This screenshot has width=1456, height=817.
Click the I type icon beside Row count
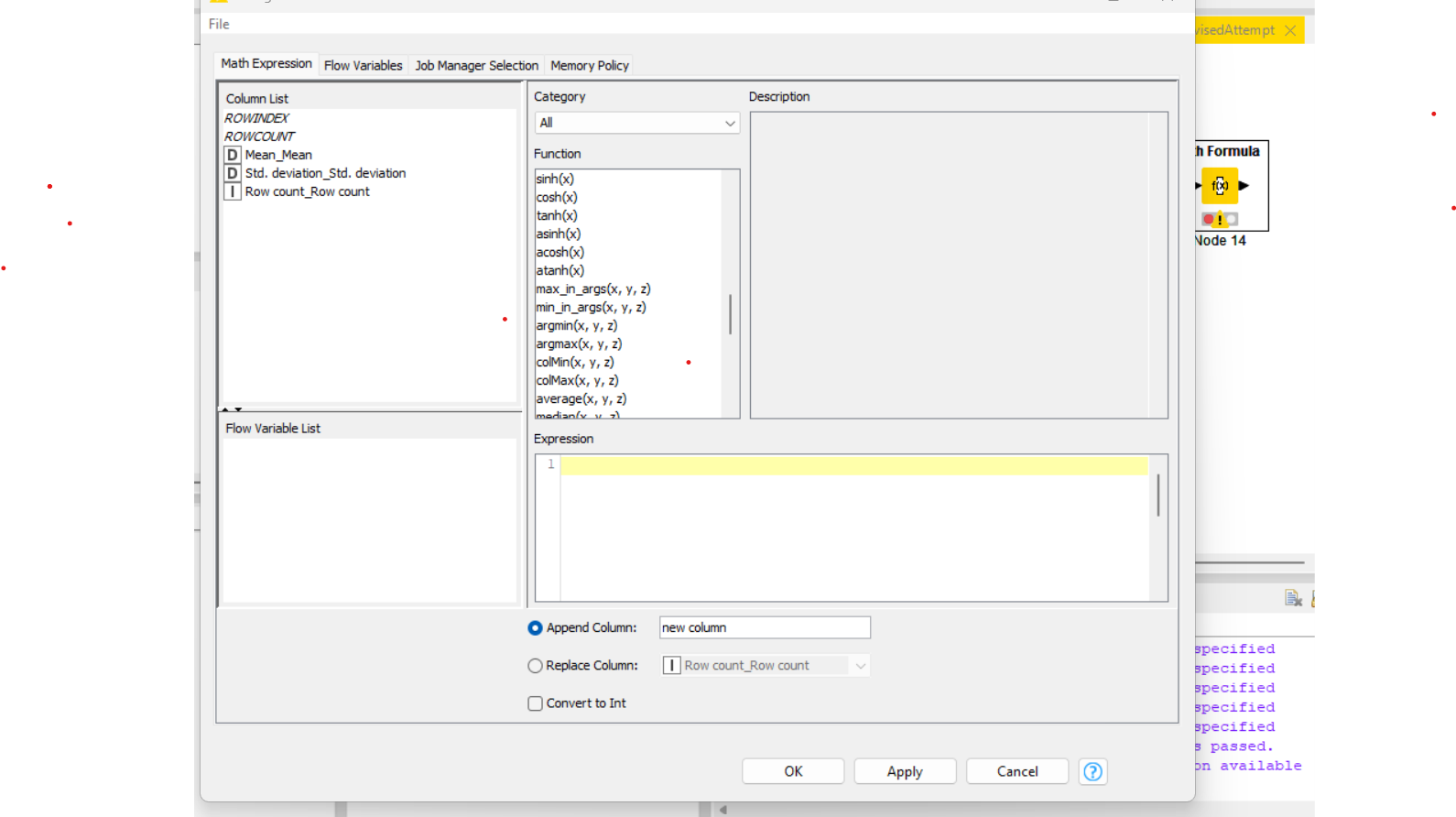[x=233, y=191]
